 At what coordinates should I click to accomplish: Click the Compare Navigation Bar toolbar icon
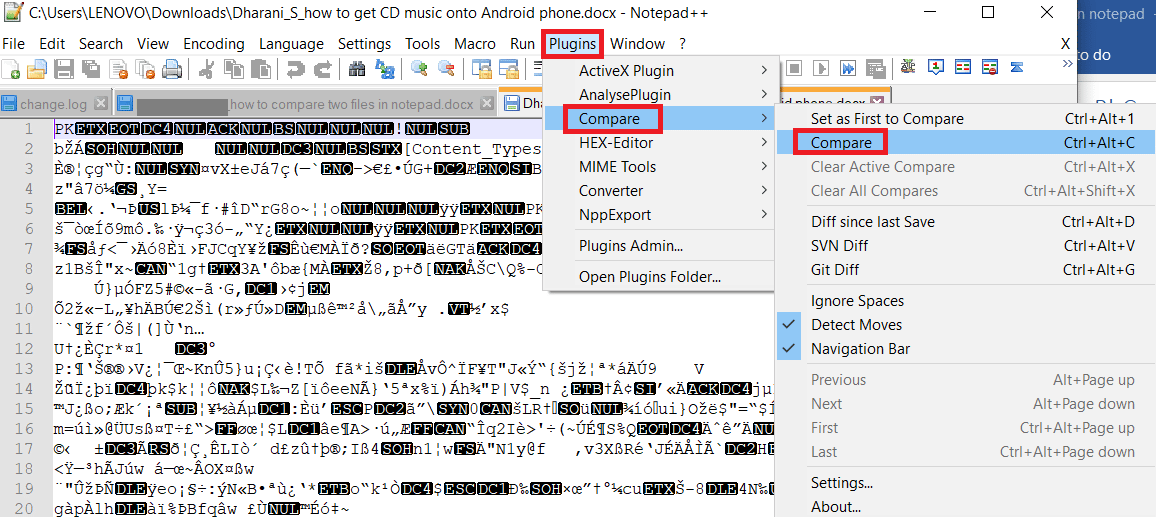click(1017, 67)
